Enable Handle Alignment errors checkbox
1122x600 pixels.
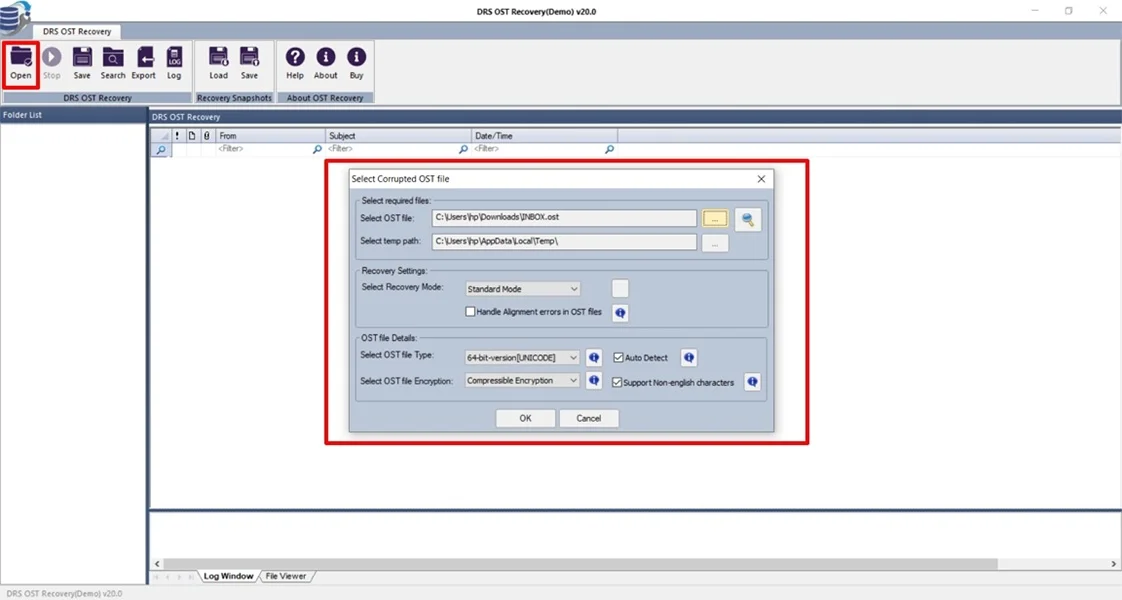(x=470, y=312)
